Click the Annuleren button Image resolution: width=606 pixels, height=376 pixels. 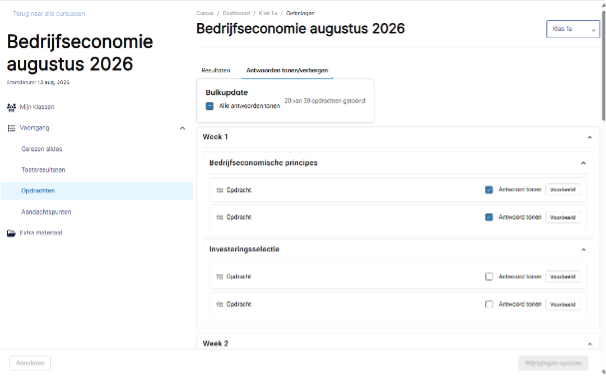pyautogui.click(x=30, y=363)
